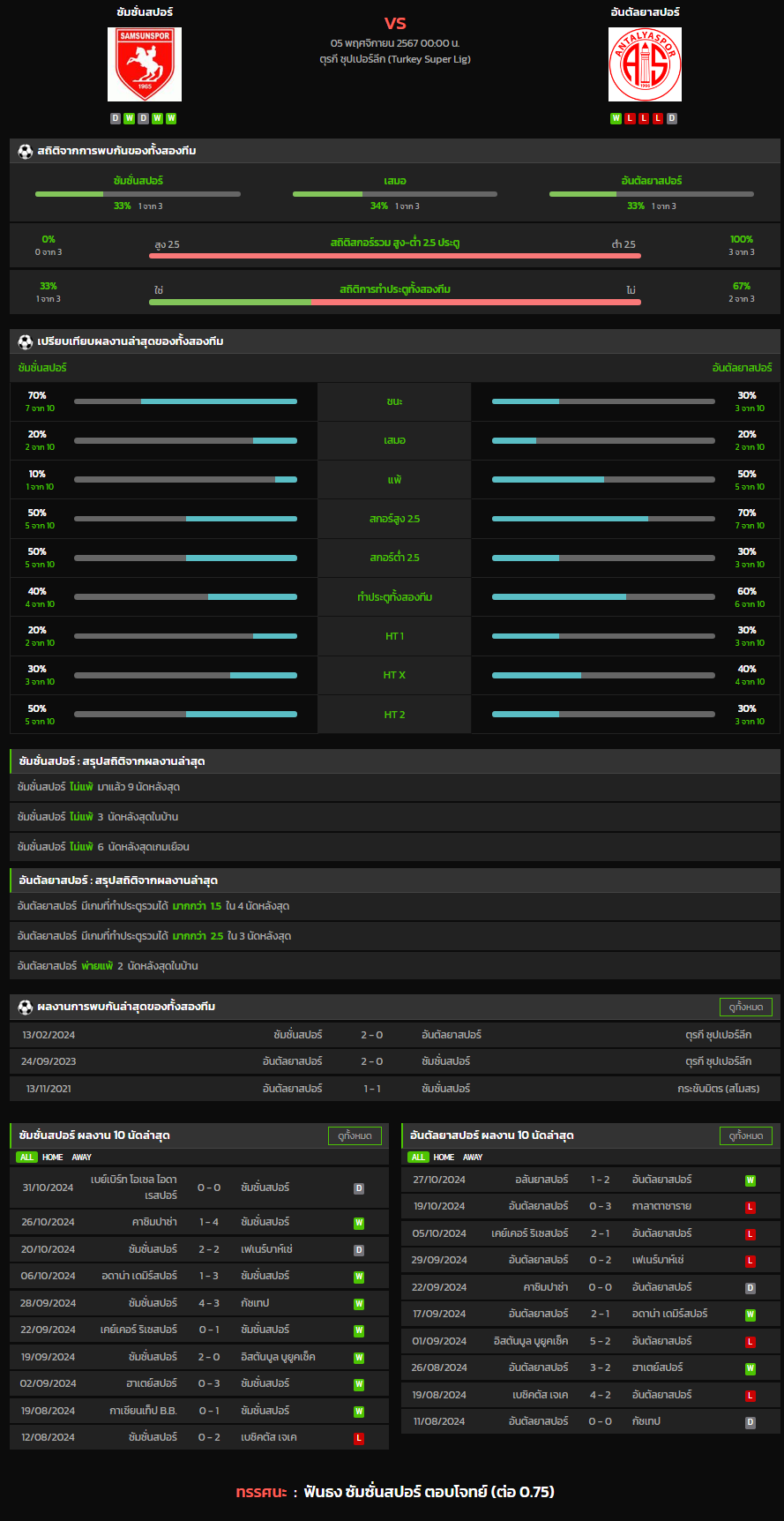Screen dimensions: 784x1521
Task: Click the D result badge for 20/10/2024 match
Action: 359,1250
